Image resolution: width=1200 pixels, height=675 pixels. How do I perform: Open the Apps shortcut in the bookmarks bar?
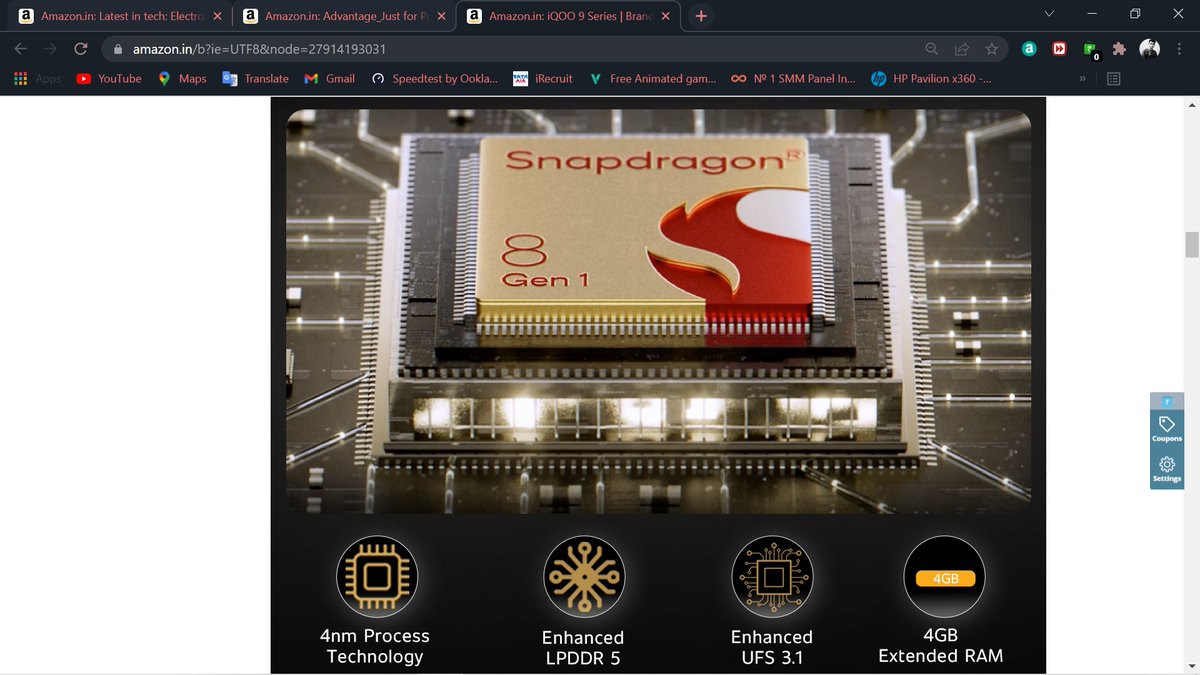click(37, 78)
